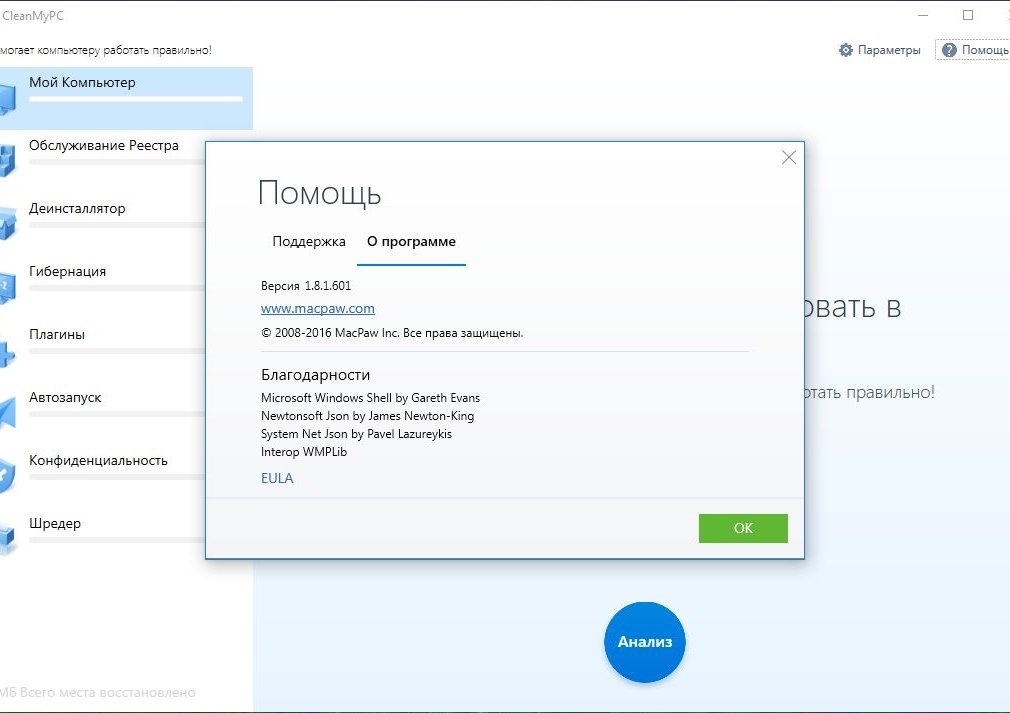1010x713 pixels.
Task: Click the Благодарности heading
Action: [x=316, y=375]
